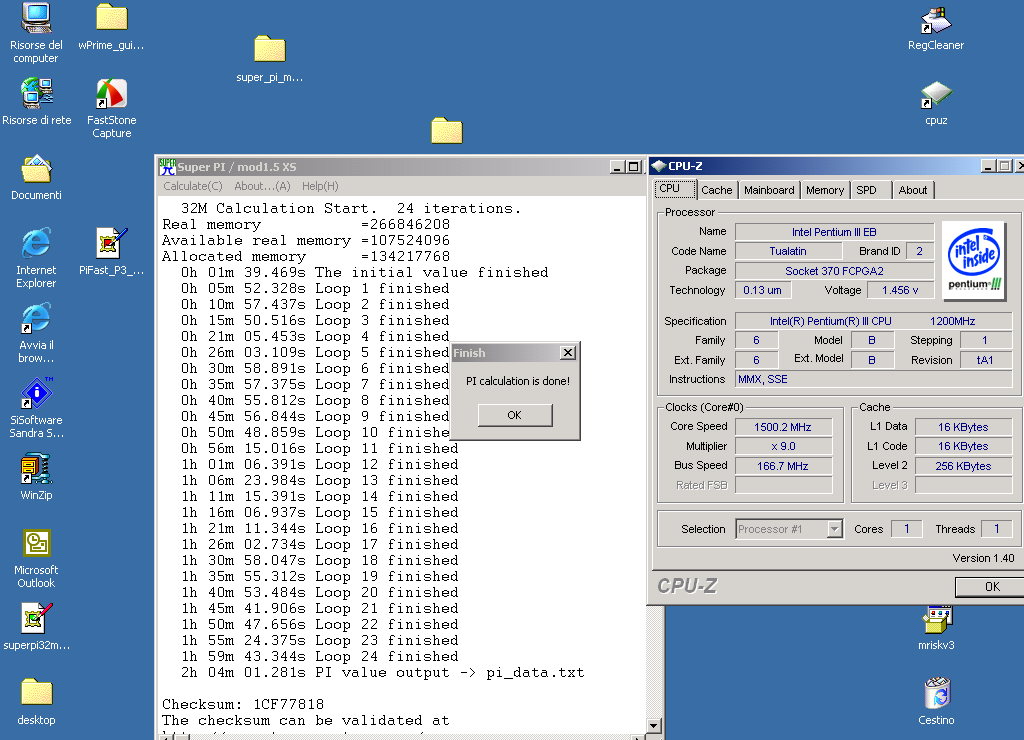Open the Help(H) menu in Super PI
The height and width of the screenshot is (740, 1024).
(320, 186)
